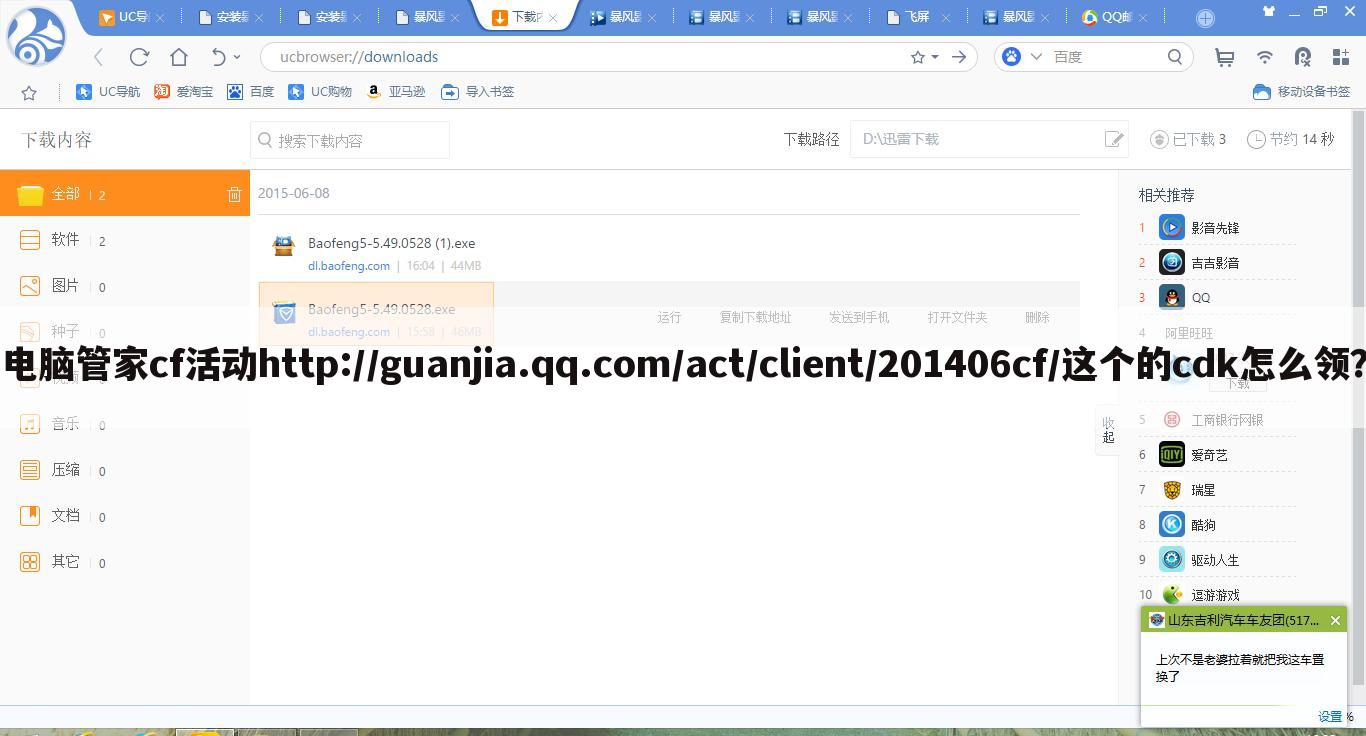This screenshot has width=1366, height=736.
Task: Click the undo closed tab icon
Action: tap(219, 57)
